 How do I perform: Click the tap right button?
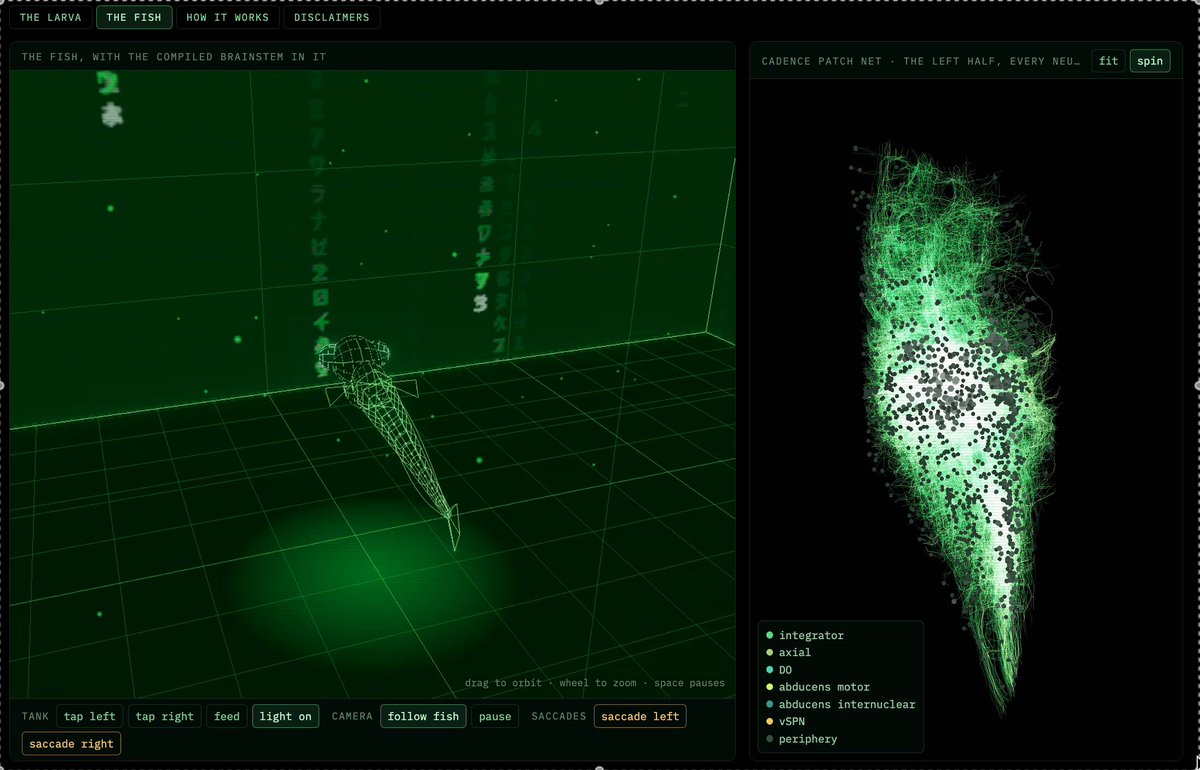[x=165, y=716]
